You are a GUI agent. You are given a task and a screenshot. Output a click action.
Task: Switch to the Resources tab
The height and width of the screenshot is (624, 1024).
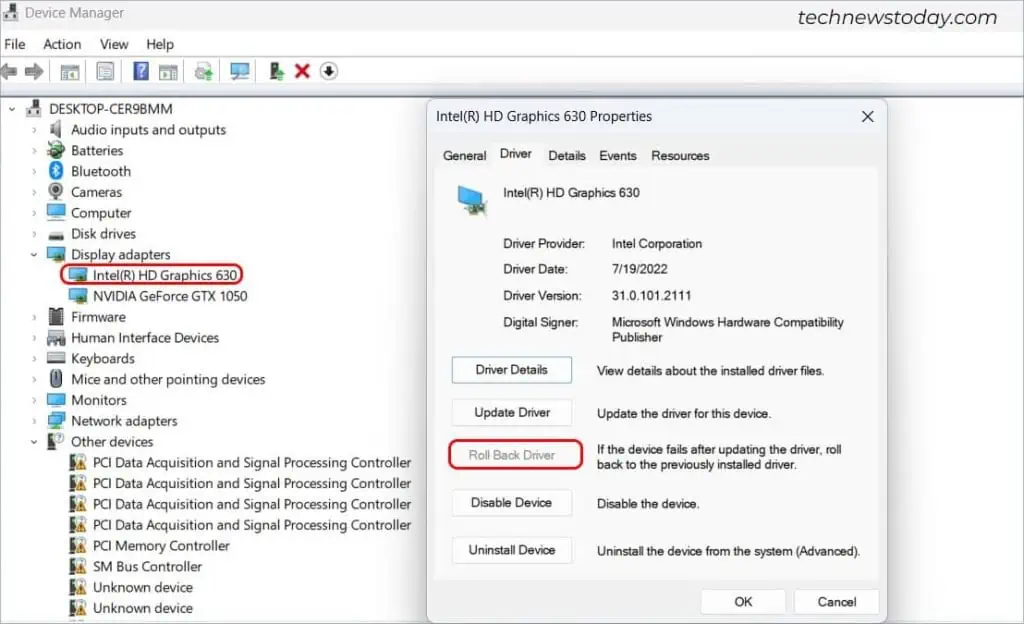[680, 155]
